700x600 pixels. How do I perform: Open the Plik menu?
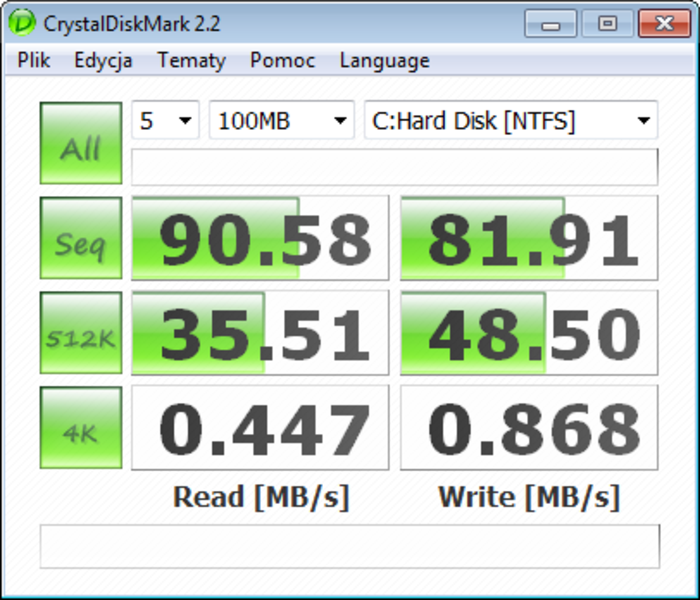[x=33, y=60]
